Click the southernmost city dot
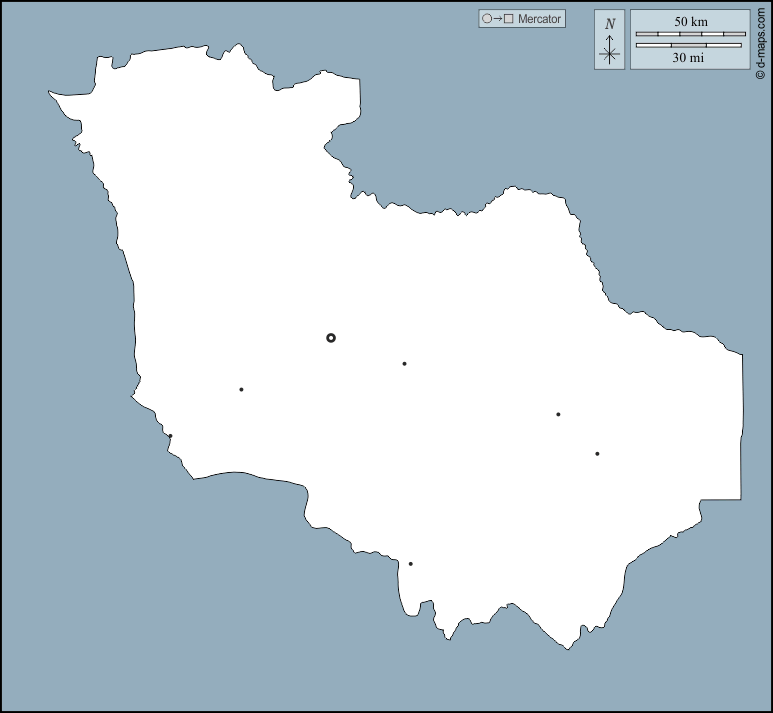Image resolution: width=773 pixels, height=713 pixels. point(410,564)
